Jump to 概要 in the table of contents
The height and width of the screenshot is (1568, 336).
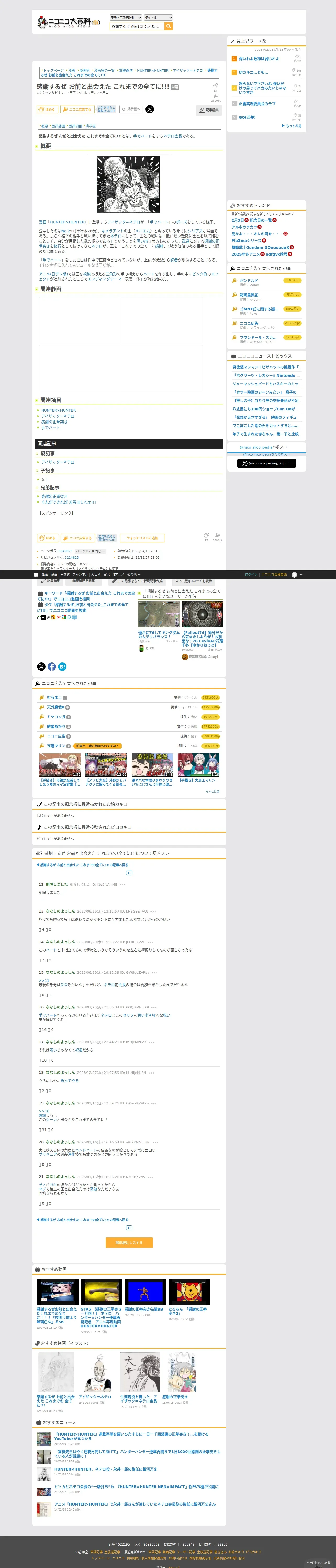[44, 126]
